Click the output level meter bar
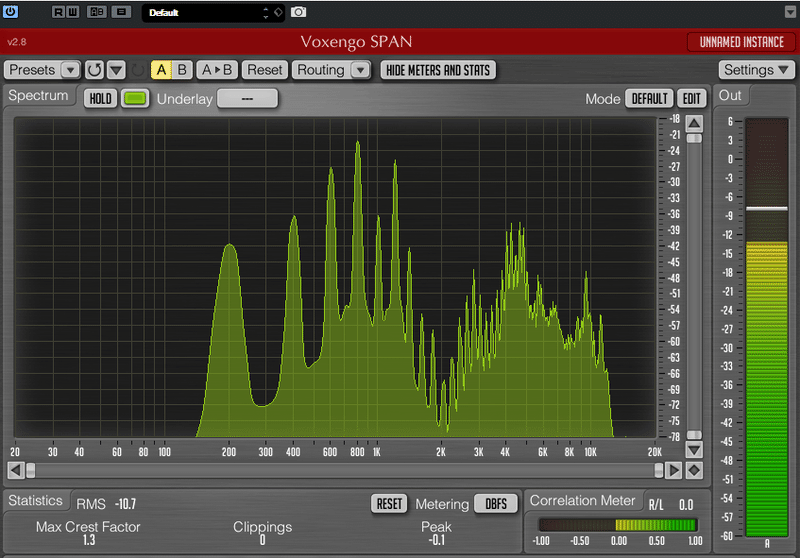Screen dimensions: 800x558 (766, 327)
